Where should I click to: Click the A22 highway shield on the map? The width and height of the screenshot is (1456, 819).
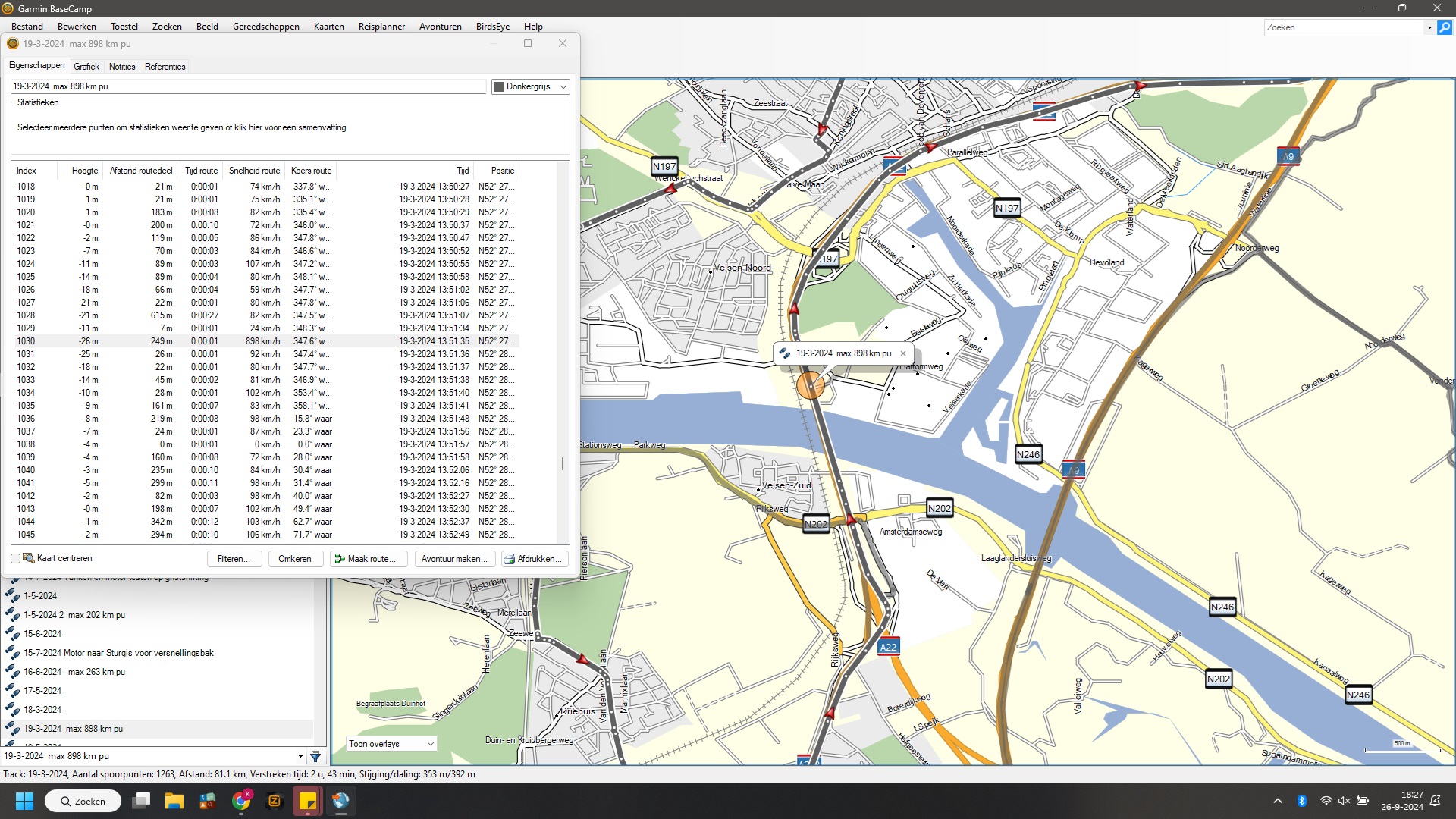888,647
